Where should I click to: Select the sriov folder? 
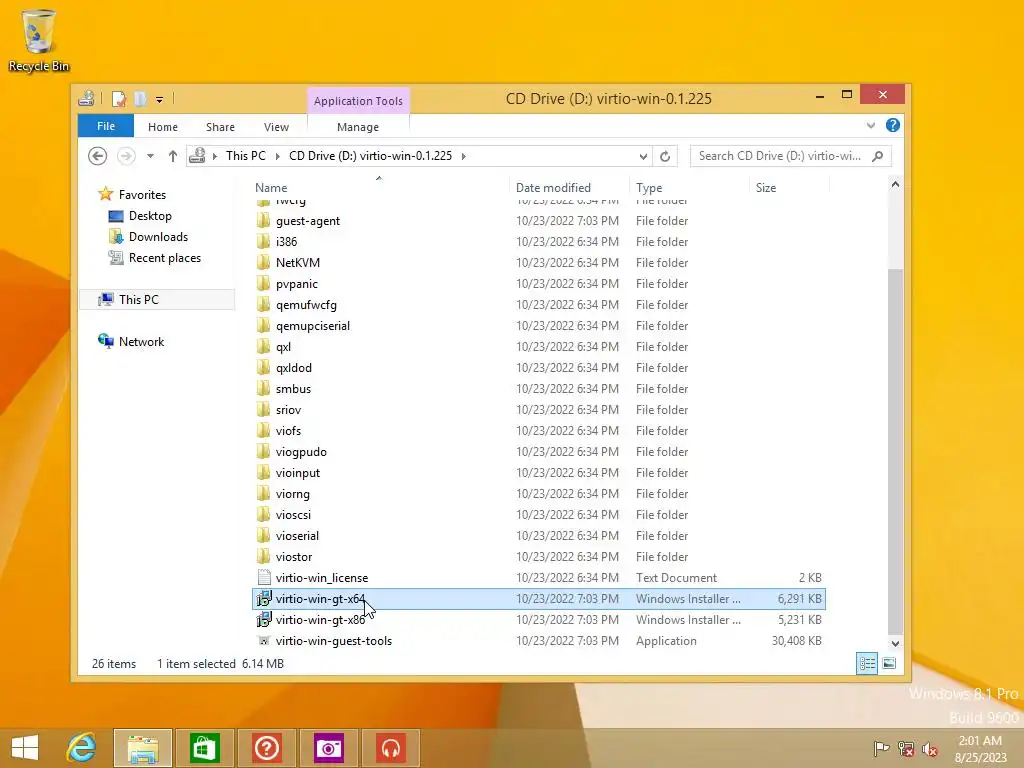288,409
